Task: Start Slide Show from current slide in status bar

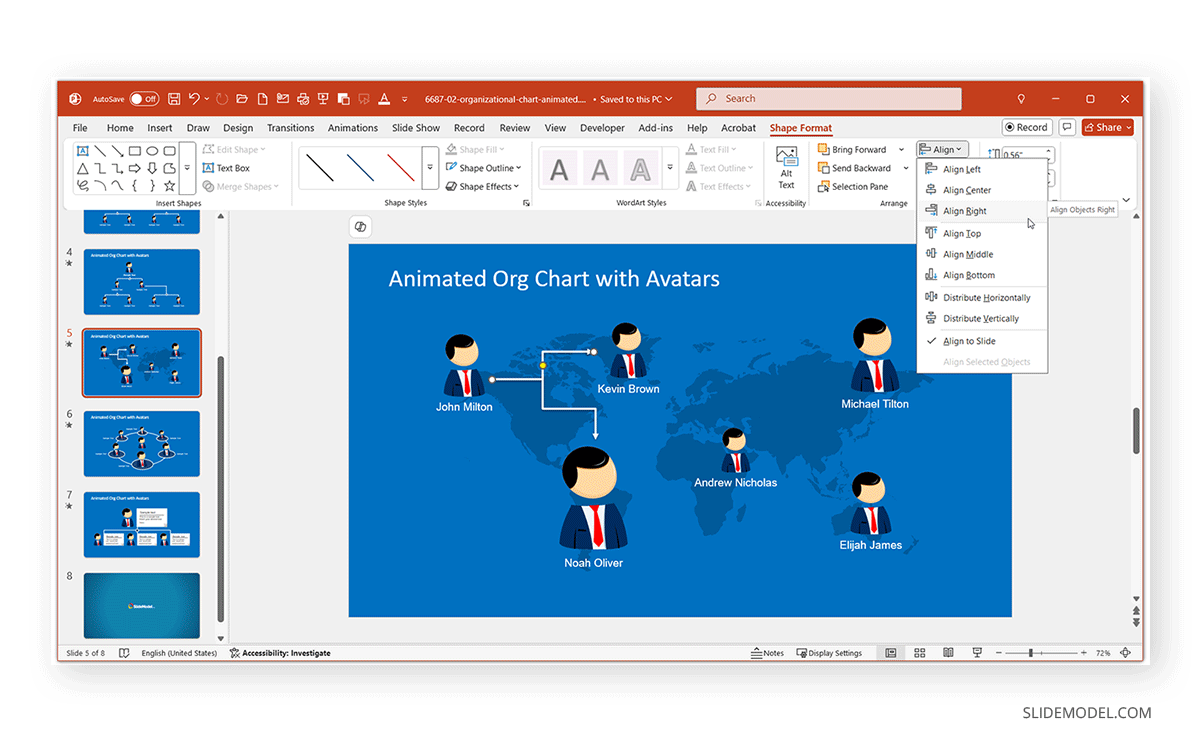Action: point(976,652)
